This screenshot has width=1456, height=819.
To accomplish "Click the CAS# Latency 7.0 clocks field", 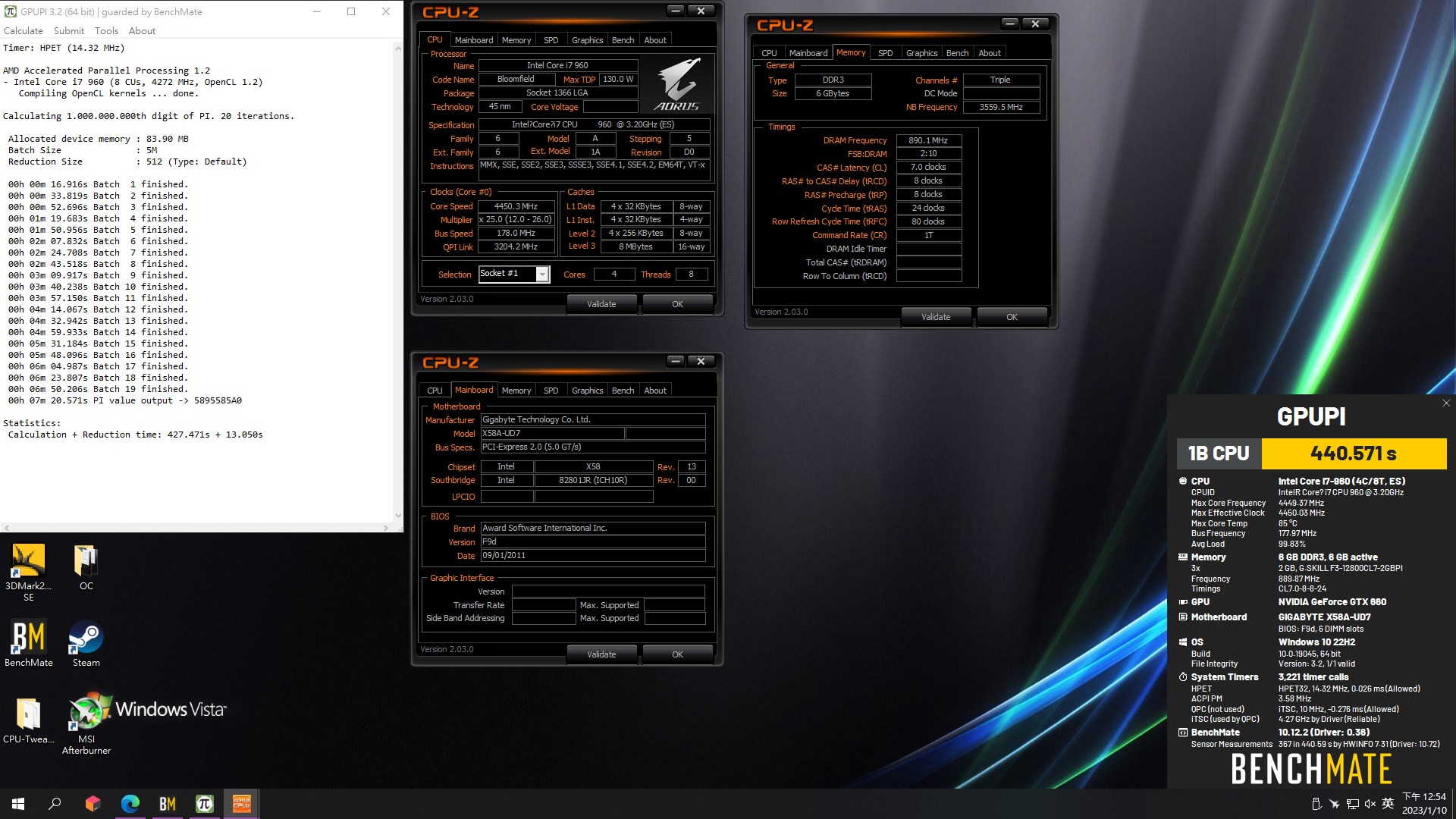I will 929,167.
